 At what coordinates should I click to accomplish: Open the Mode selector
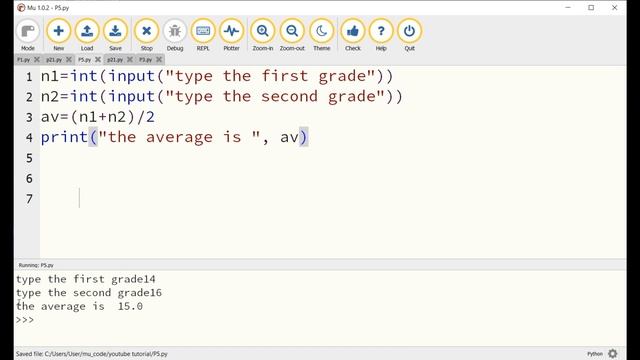pyautogui.click(x=28, y=35)
